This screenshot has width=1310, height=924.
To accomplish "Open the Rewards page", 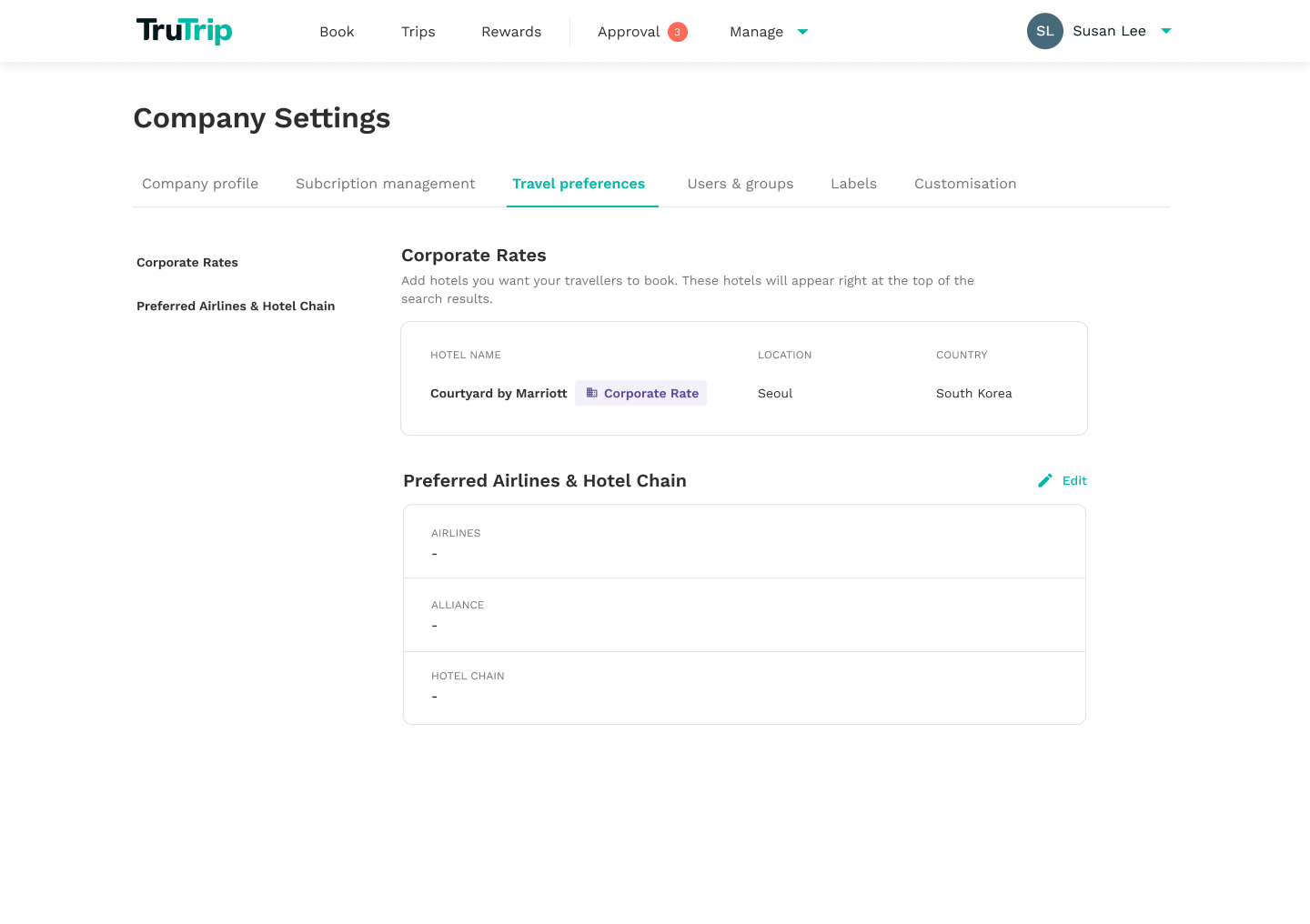I will 511,32.
